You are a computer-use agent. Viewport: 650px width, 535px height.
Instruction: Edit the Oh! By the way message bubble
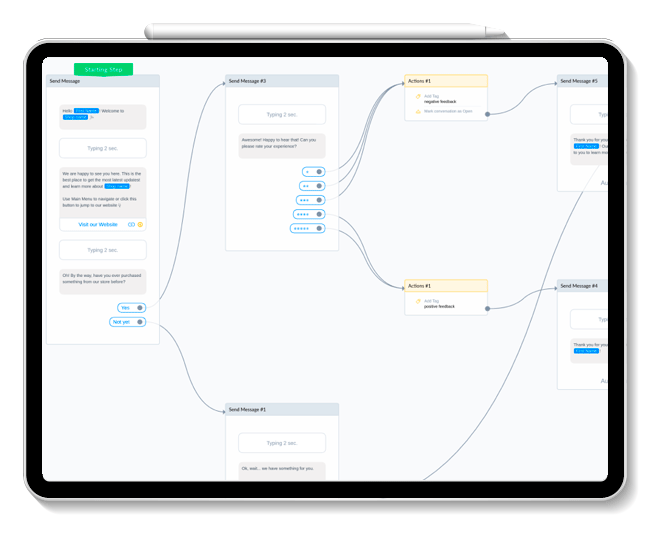pos(103,282)
